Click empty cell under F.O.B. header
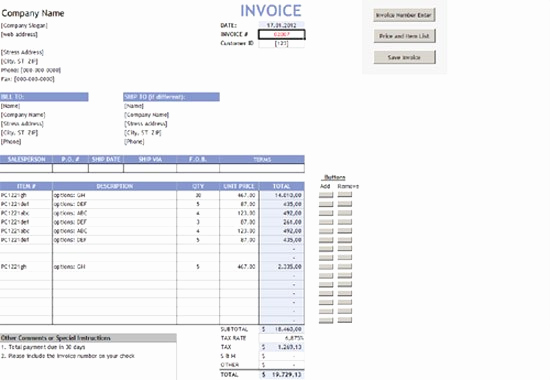Image resolution: width=550 pixels, height=380 pixels. (x=198, y=168)
